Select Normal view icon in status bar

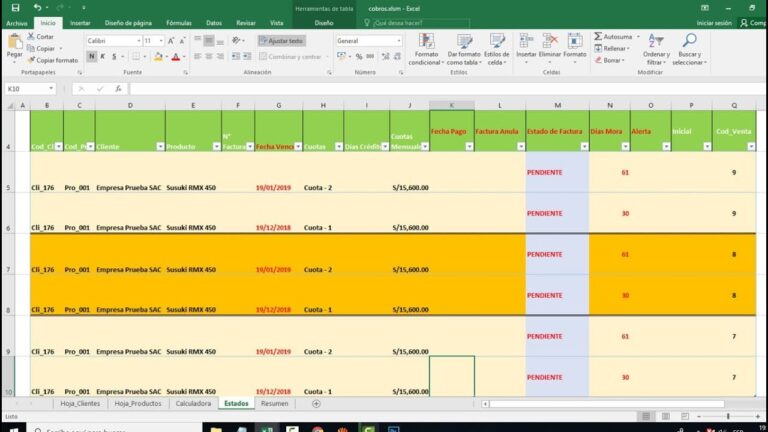(x=646, y=416)
